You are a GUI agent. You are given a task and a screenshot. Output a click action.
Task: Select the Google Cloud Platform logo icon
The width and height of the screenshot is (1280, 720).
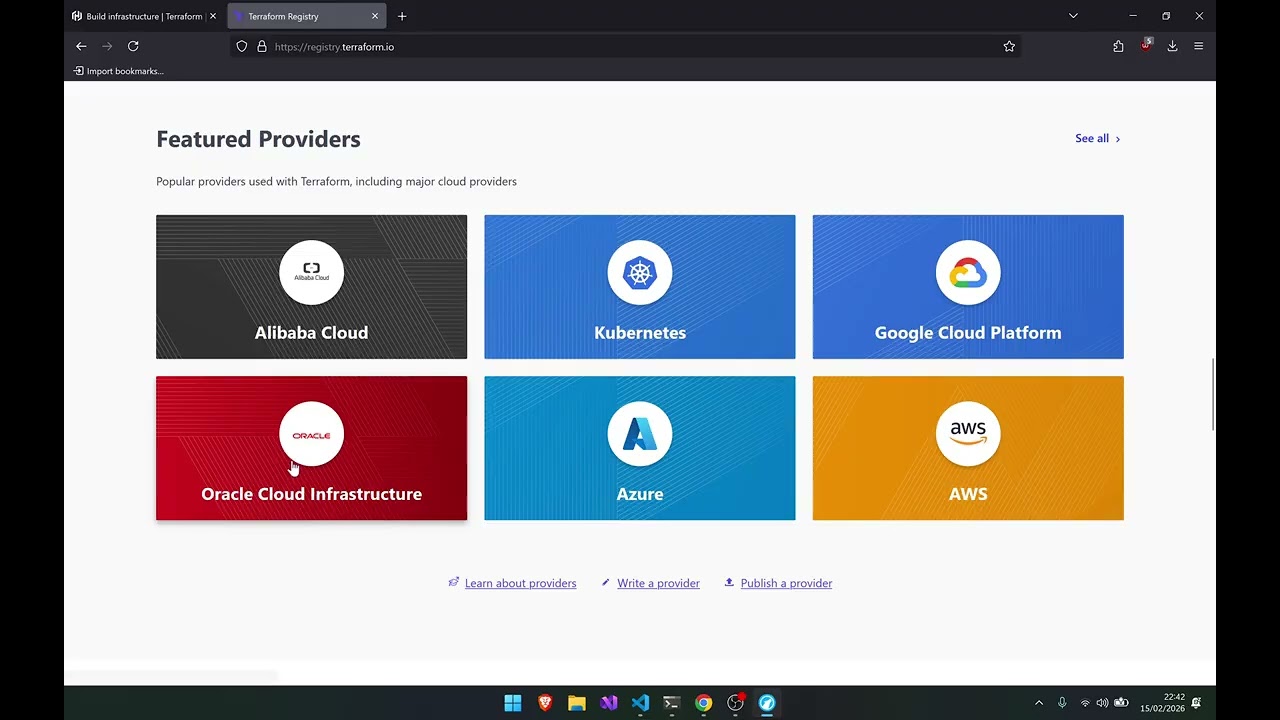[968, 272]
